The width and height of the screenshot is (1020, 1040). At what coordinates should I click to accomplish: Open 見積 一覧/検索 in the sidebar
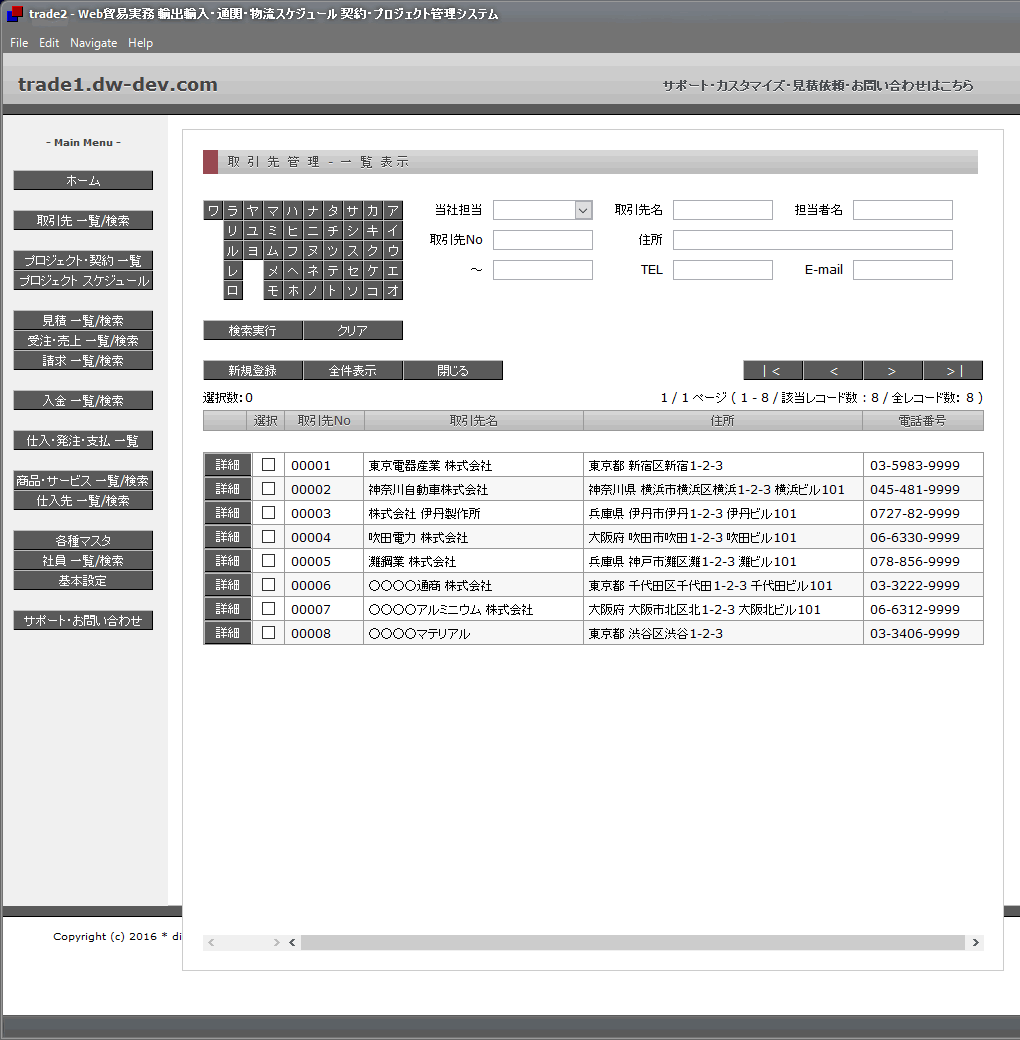coord(83,320)
